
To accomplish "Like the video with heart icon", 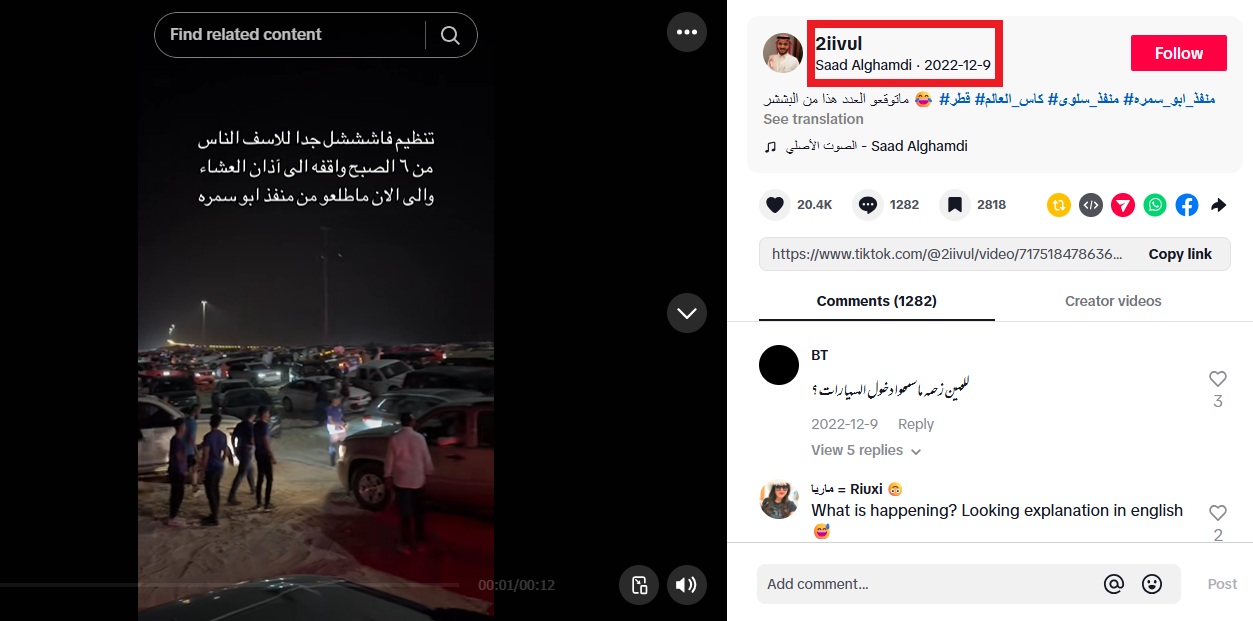I will click(x=774, y=205).
